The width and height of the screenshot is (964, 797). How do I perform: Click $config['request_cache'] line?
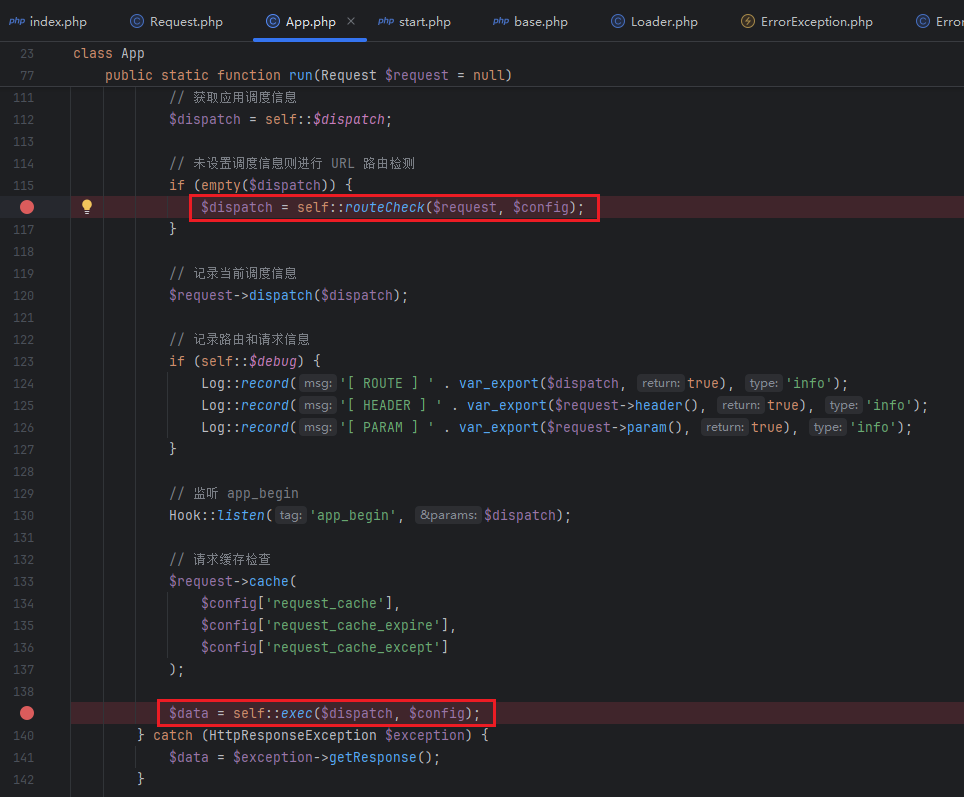tap(300, 603)
